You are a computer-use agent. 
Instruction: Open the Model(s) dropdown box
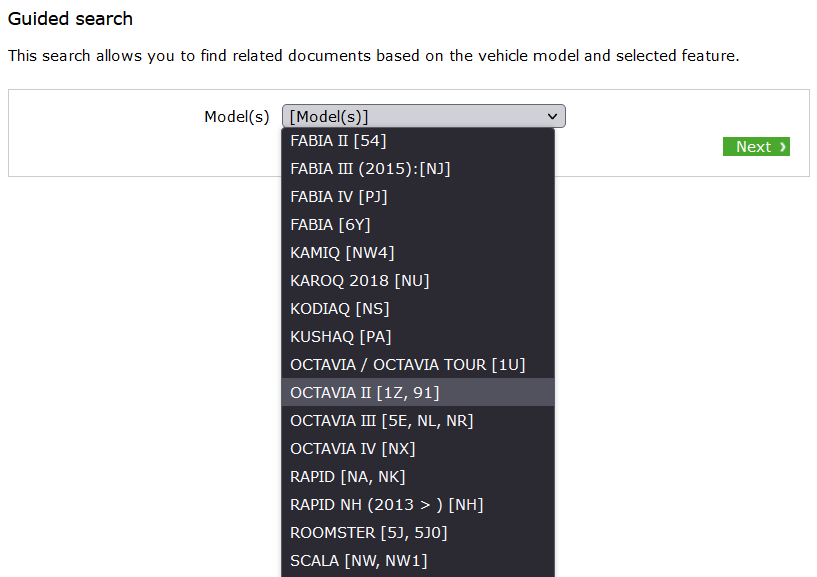pyautogui.click(x=424, y=116)
